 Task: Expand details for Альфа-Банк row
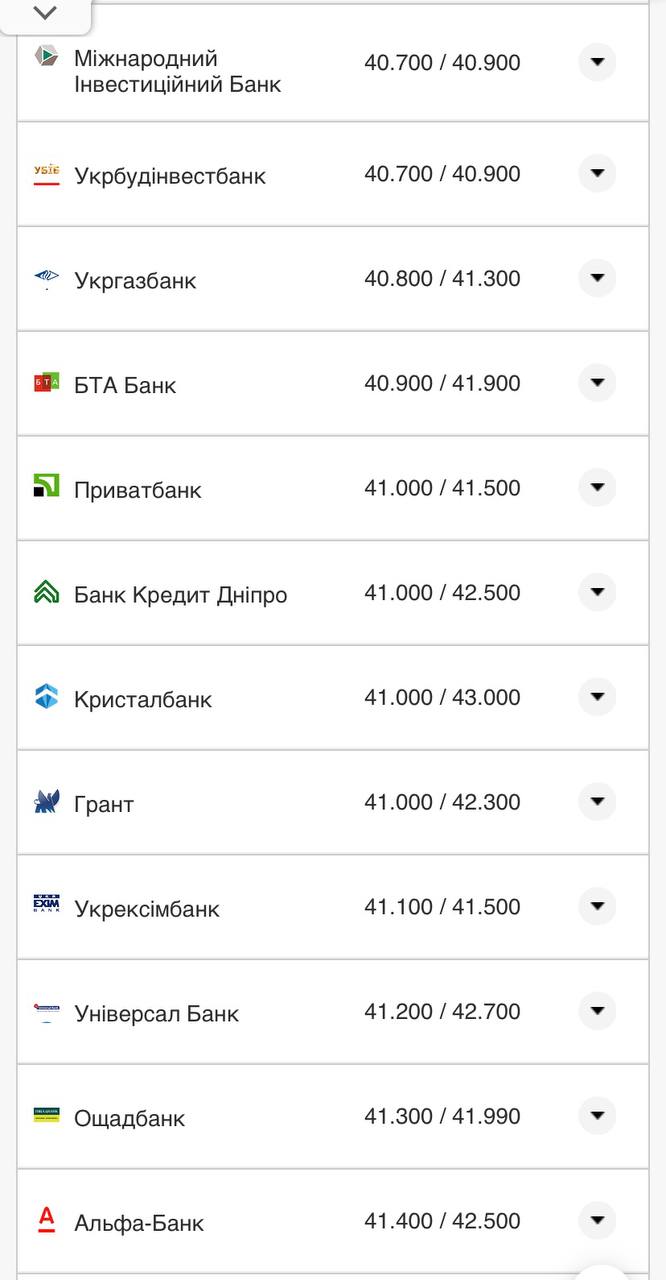point(597,1221)
